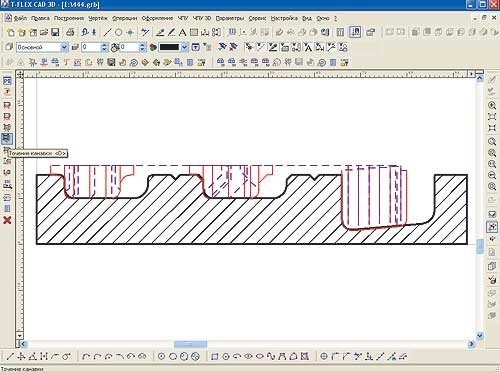Click the black color swatch

tap(170, 47)
